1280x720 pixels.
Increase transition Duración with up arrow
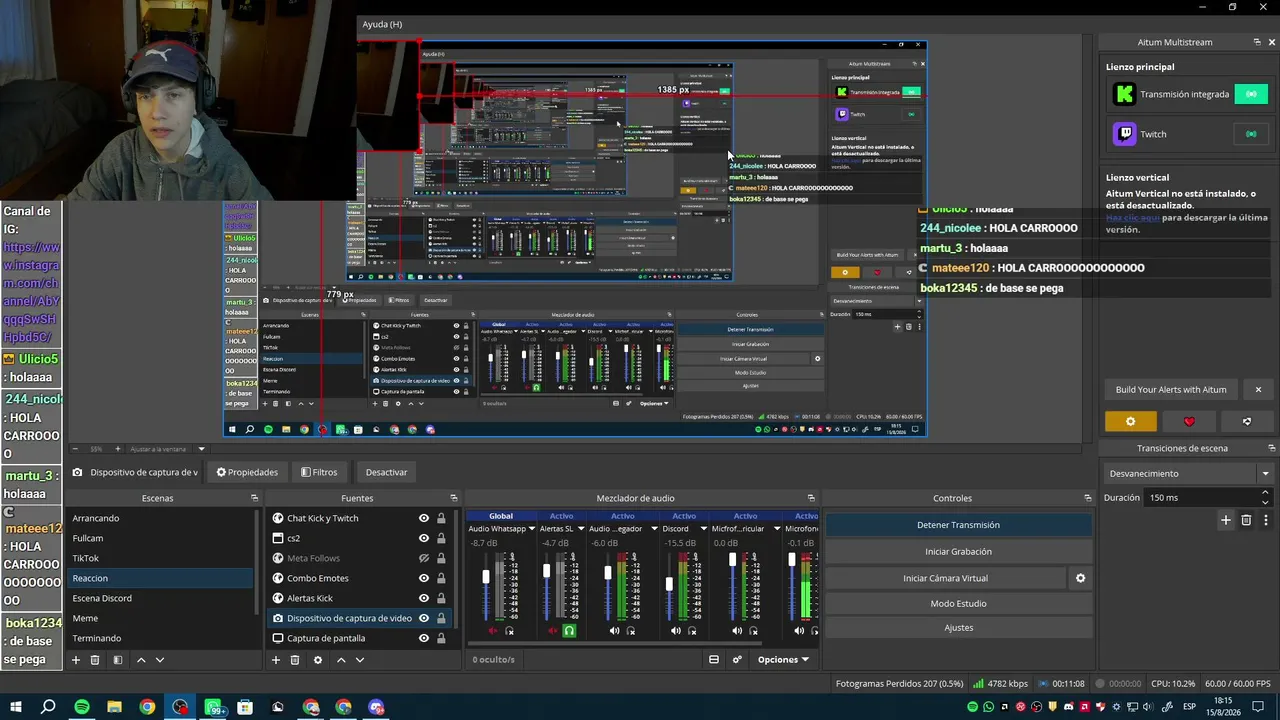1266,493
